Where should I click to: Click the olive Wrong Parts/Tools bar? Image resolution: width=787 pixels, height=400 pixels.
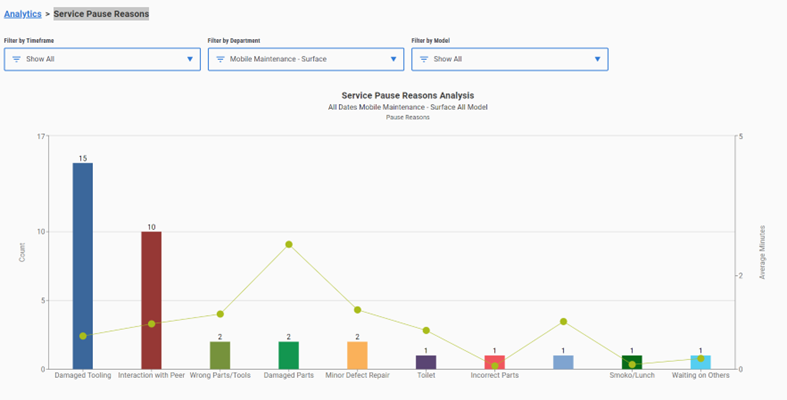coord(220,355)
